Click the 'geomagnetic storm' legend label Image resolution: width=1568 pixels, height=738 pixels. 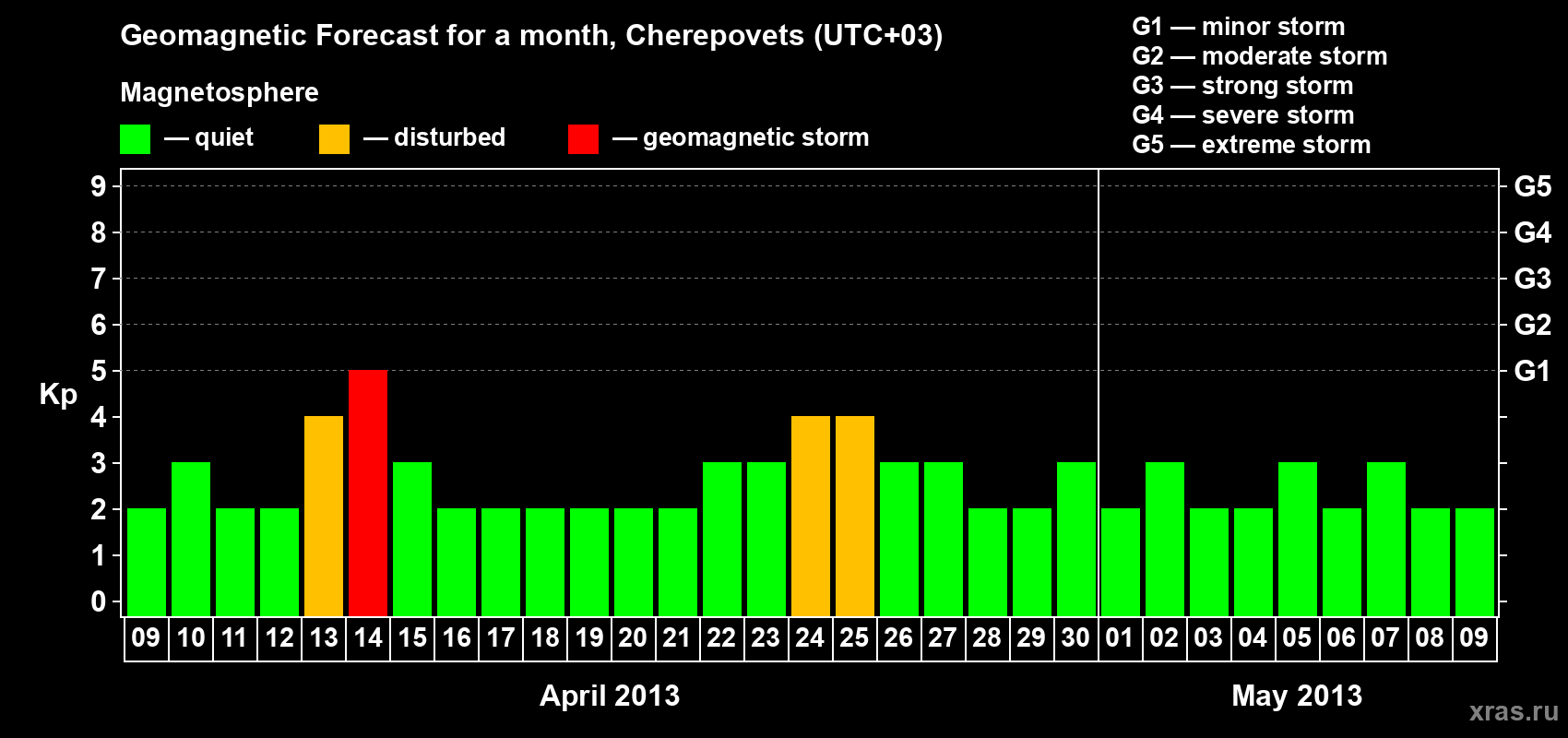(x=756, y=138)
